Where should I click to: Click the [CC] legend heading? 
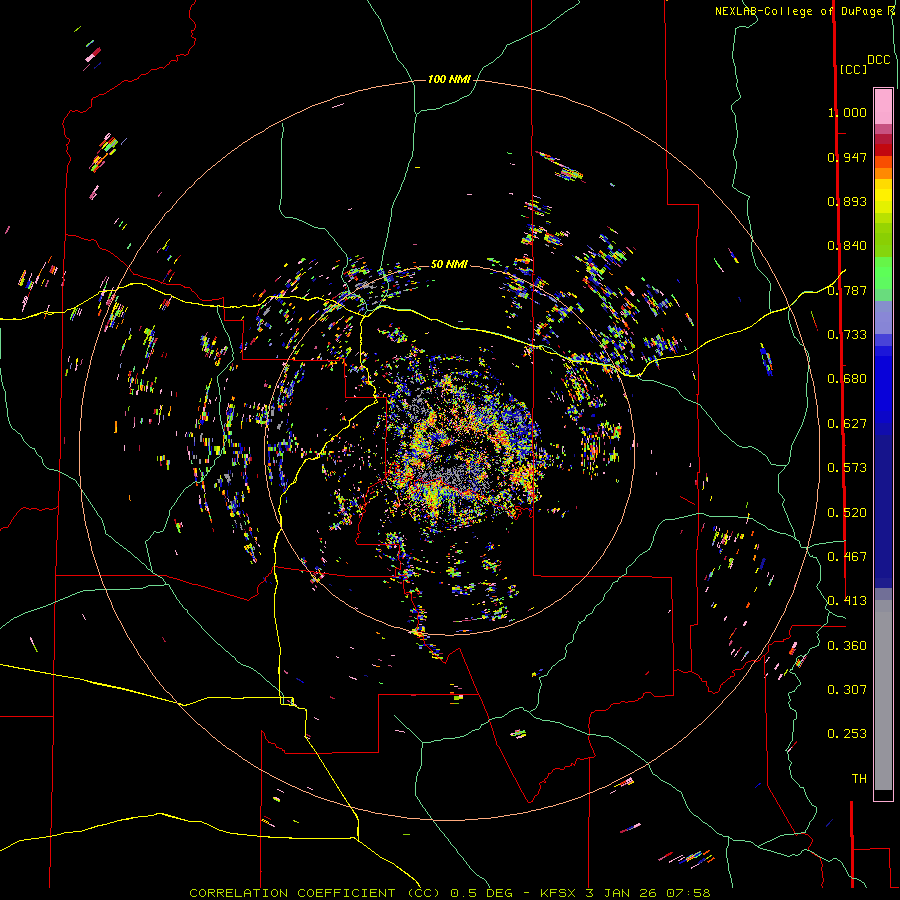coord(852,69)
